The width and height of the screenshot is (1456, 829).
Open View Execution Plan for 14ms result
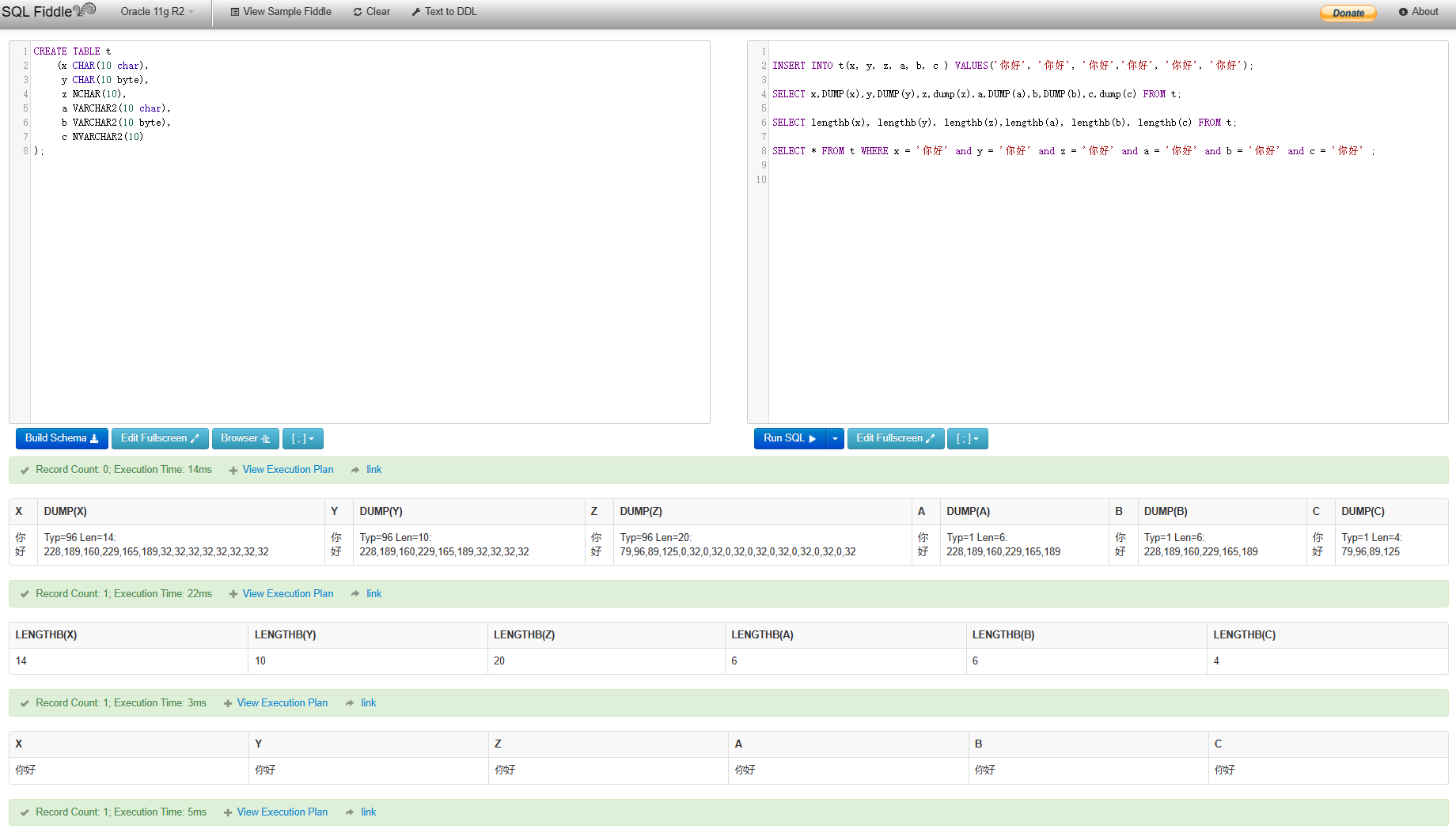[288, 470]
